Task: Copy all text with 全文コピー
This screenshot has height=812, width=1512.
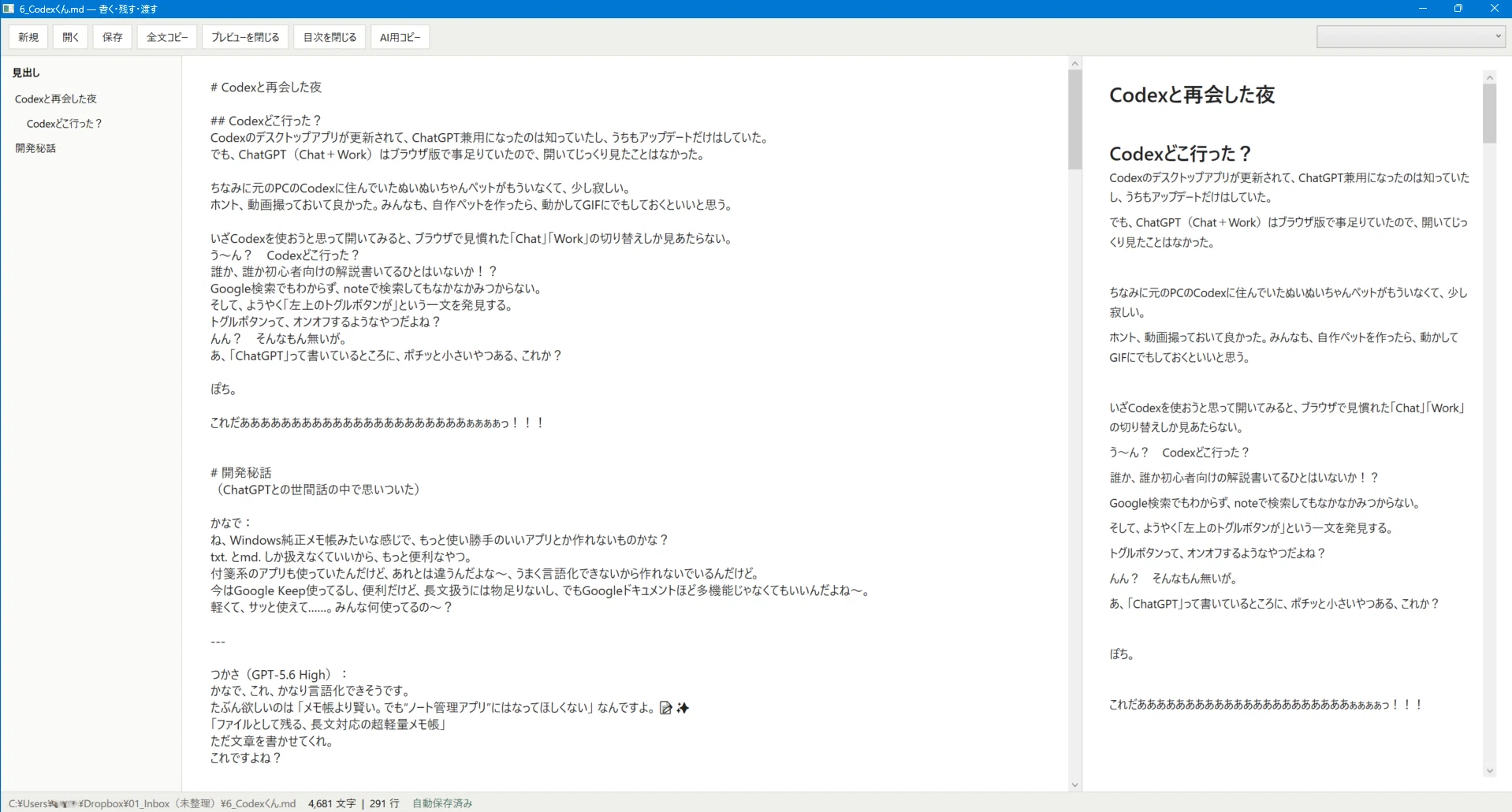Action: 167,37
